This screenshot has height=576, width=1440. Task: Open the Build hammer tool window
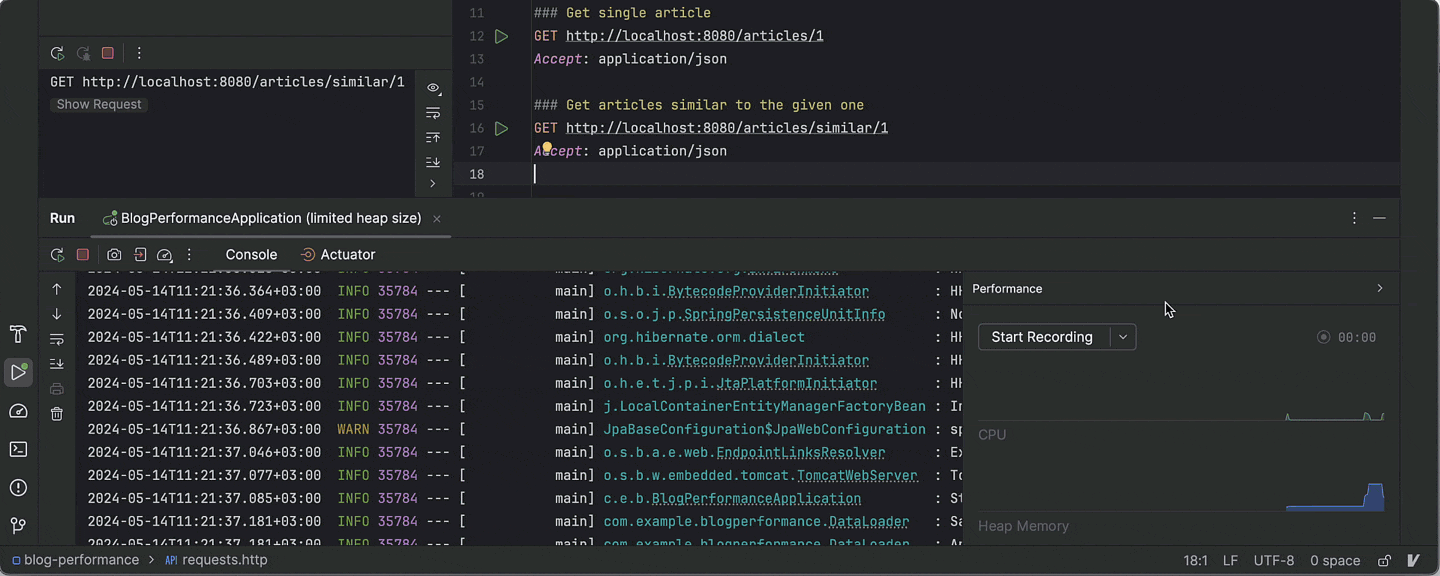[18, 334]
